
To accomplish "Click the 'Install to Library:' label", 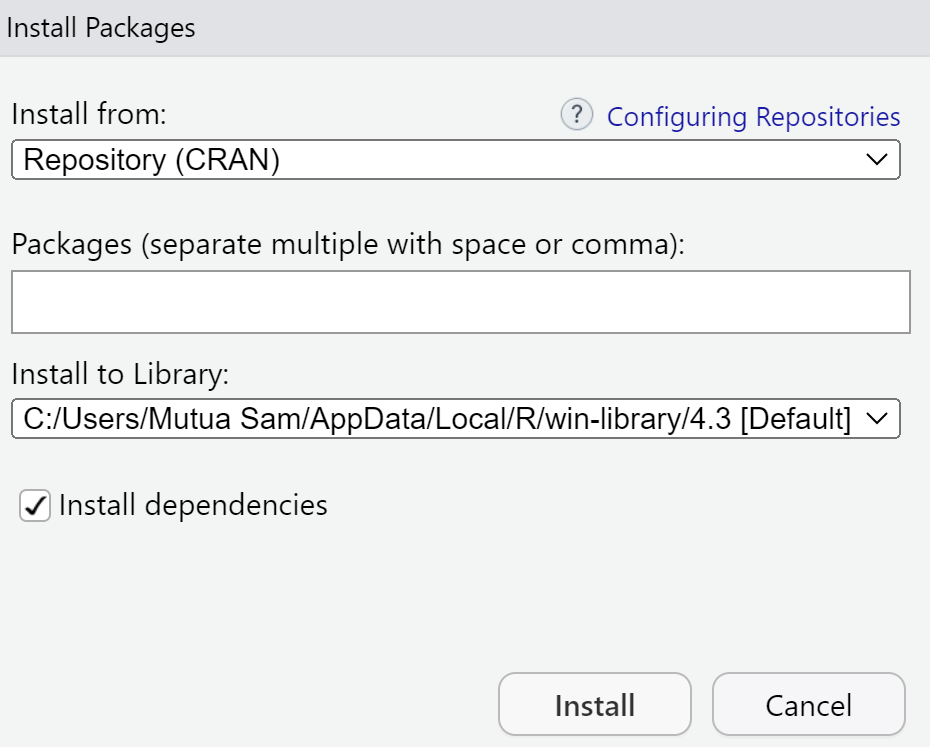I will click(x=120, y=374).
